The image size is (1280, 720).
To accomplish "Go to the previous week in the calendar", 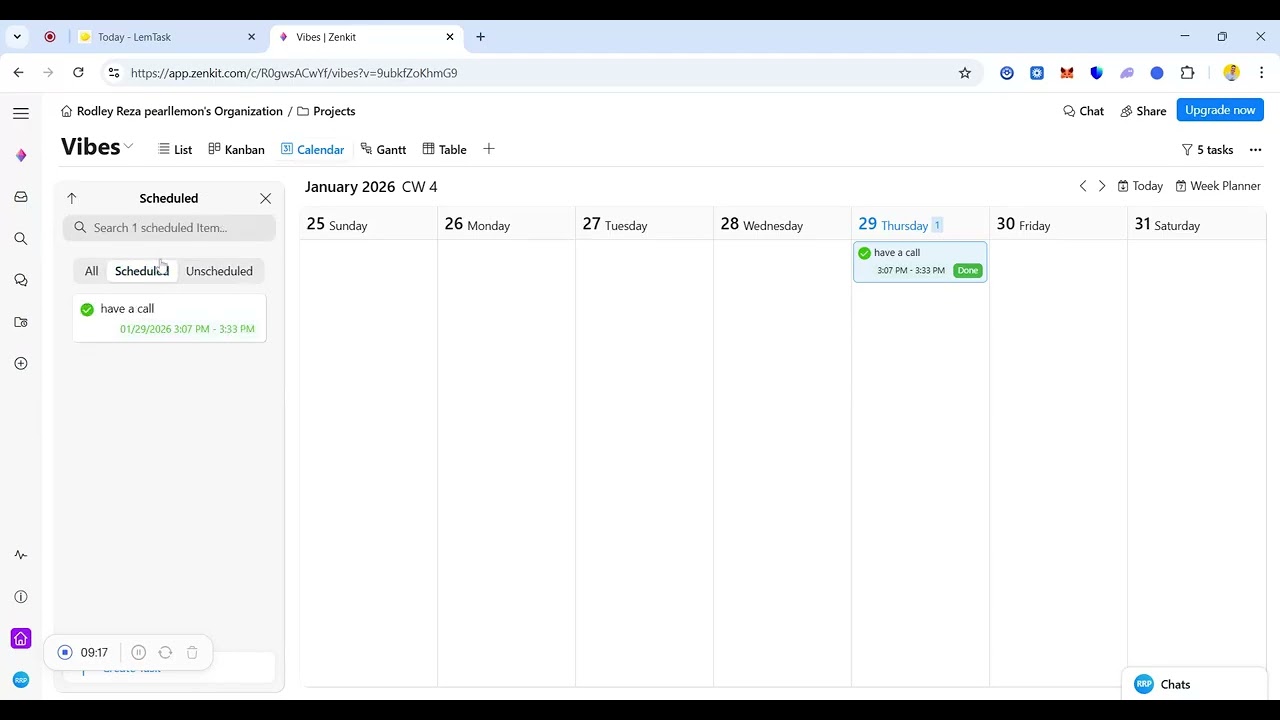I will (1083, 186).
